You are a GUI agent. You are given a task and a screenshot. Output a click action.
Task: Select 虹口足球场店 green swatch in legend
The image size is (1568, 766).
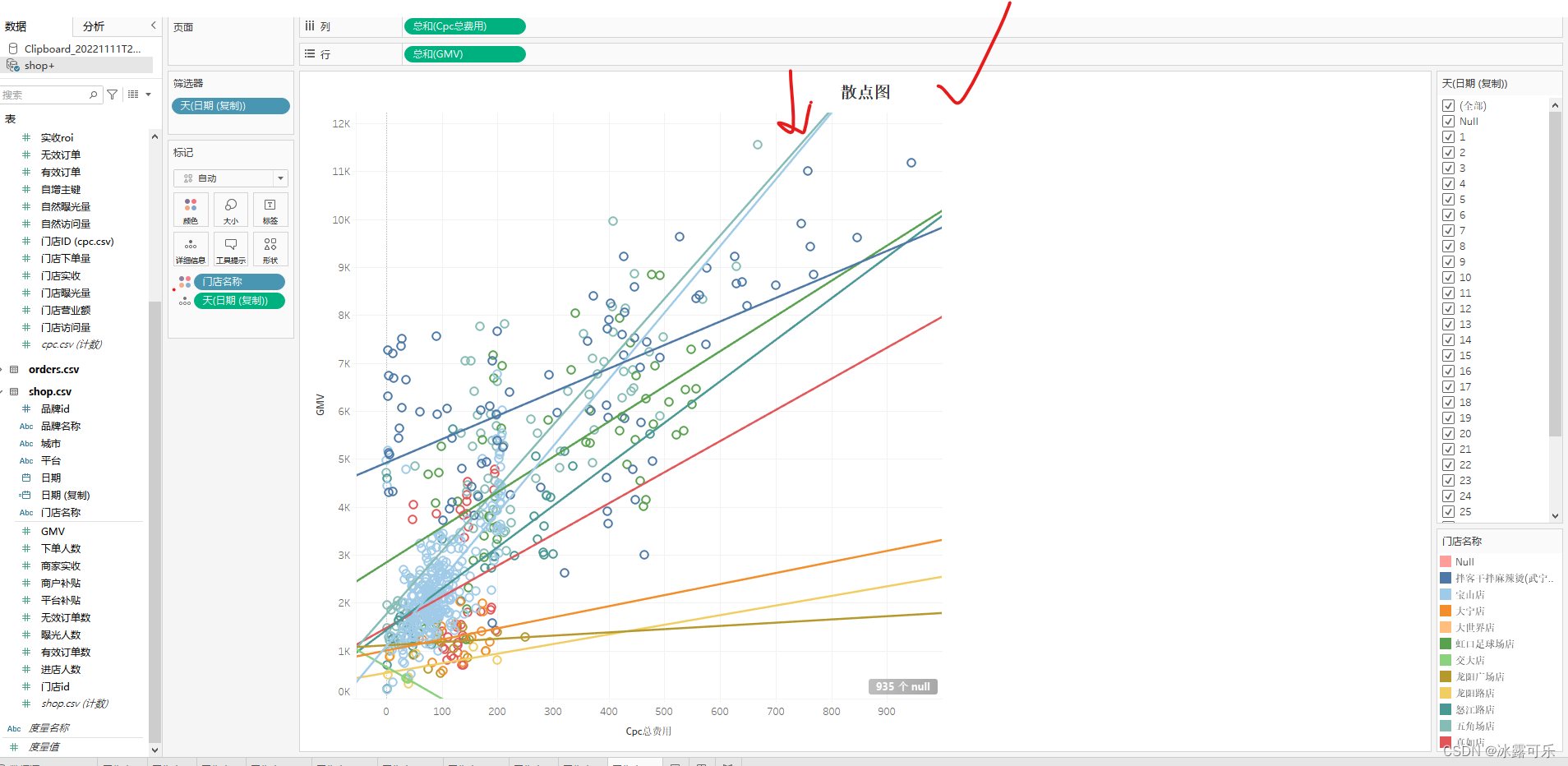click(1446, 644)
